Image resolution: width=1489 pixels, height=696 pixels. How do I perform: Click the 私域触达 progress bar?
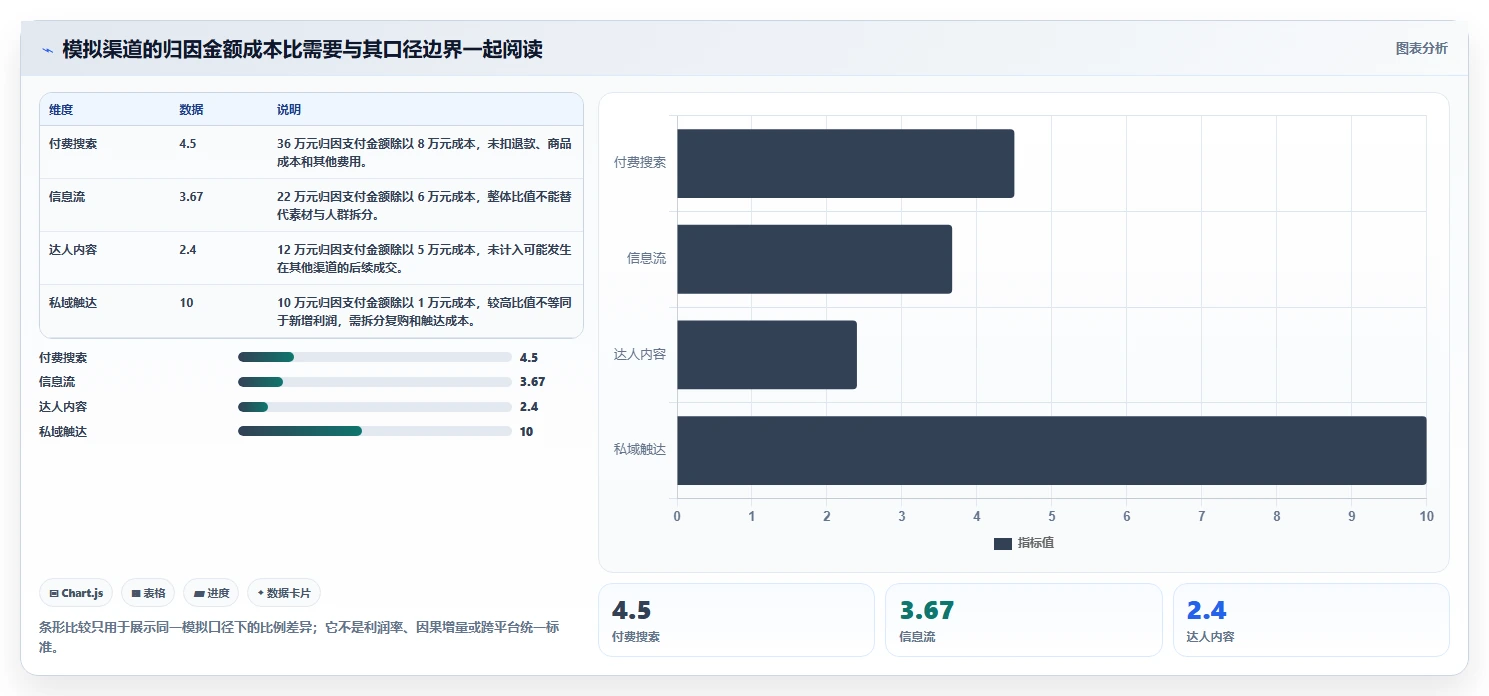click(x=375, y=431)
